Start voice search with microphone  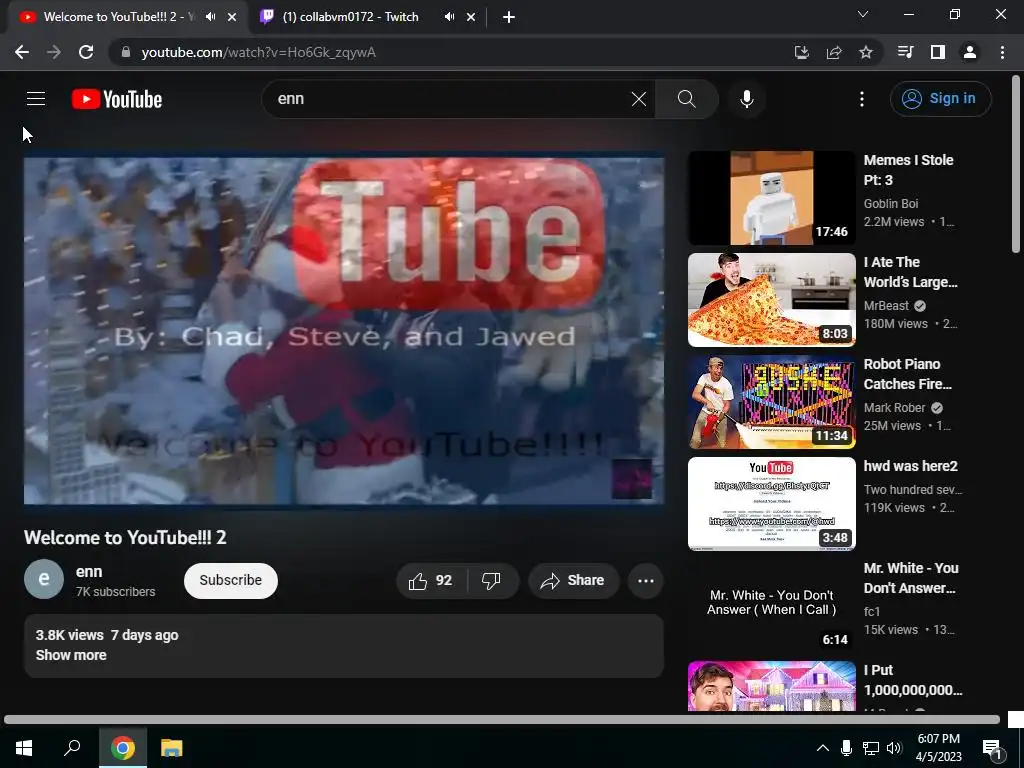point(746,99)
